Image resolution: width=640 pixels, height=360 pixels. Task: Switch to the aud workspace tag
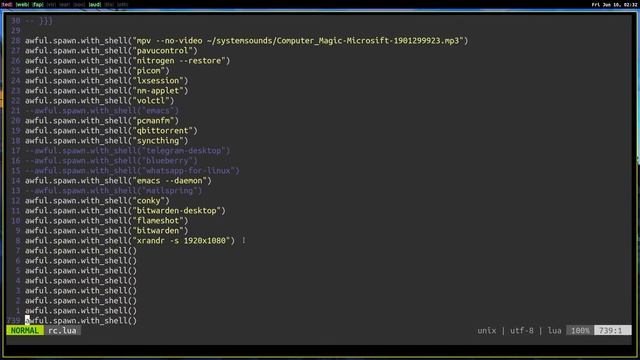pos(95,4)
